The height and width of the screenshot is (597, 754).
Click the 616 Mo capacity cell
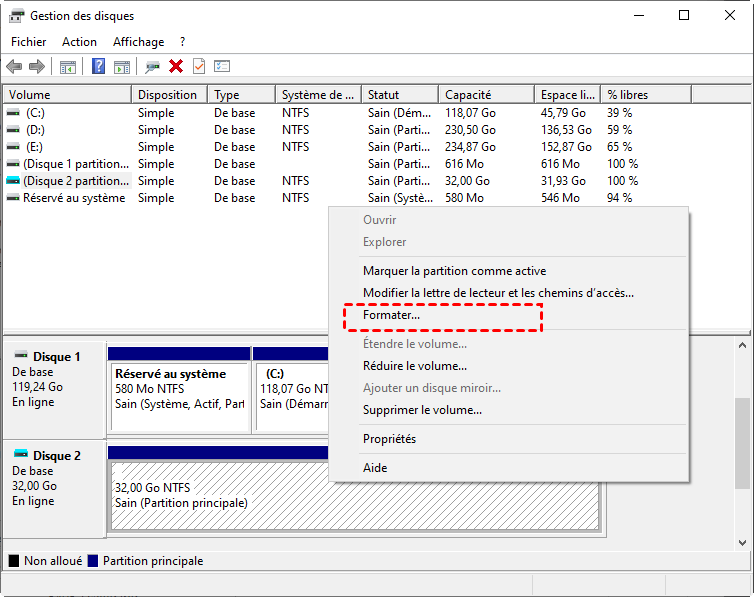(x=464, y=164)
